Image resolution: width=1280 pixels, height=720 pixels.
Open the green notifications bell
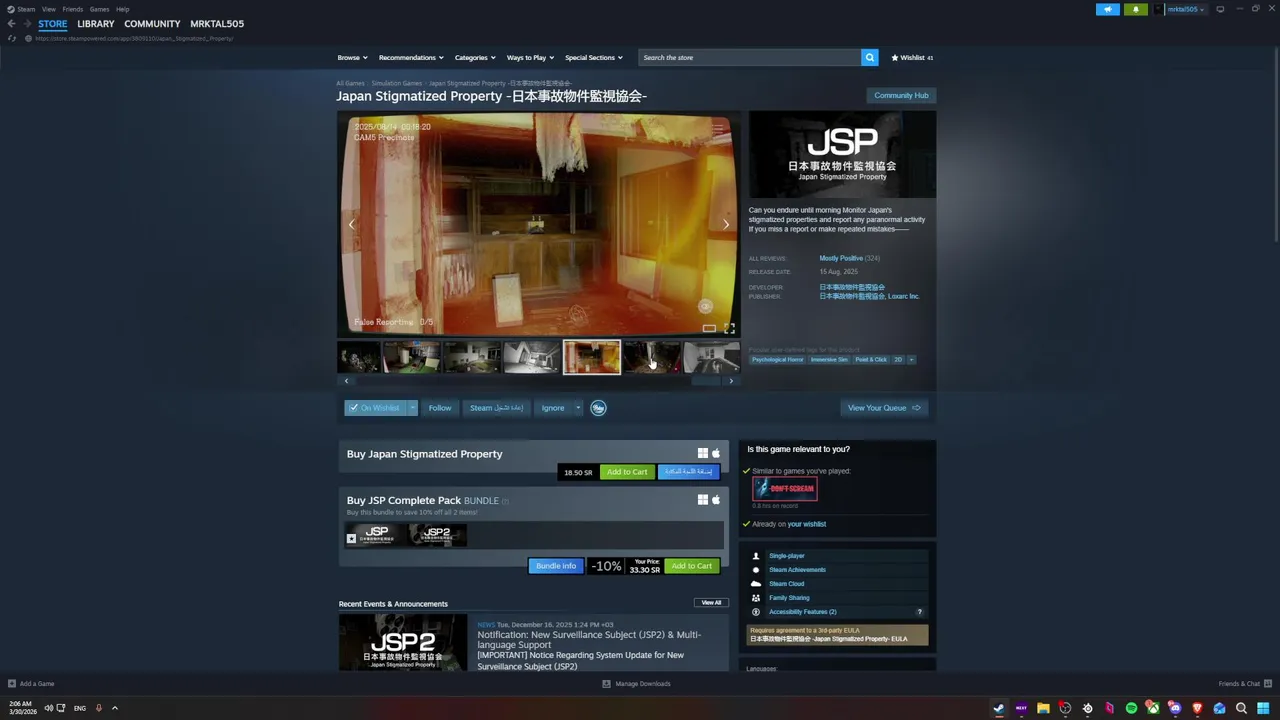[x=1136, y=9]
